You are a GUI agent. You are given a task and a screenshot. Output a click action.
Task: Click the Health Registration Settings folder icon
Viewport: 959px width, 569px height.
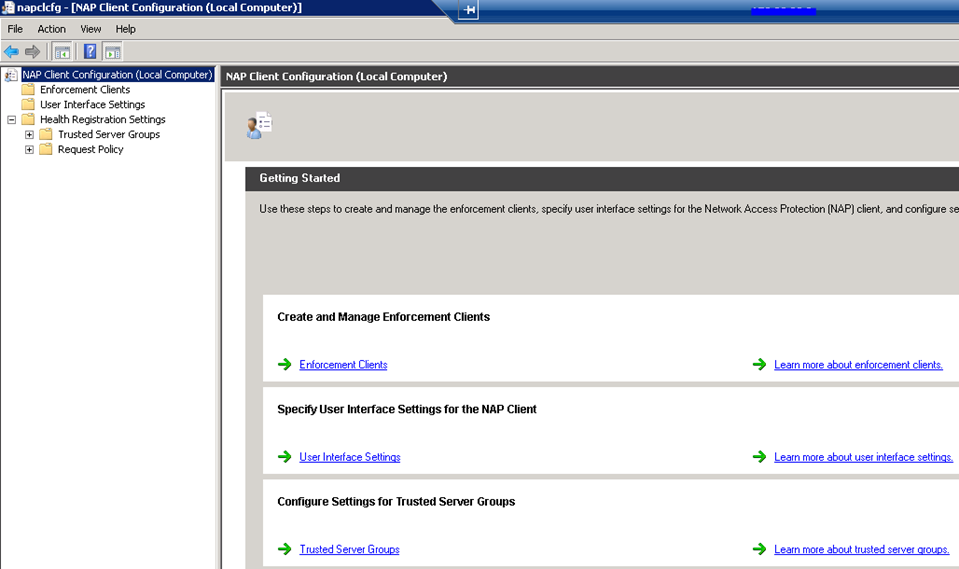(28, 119)
